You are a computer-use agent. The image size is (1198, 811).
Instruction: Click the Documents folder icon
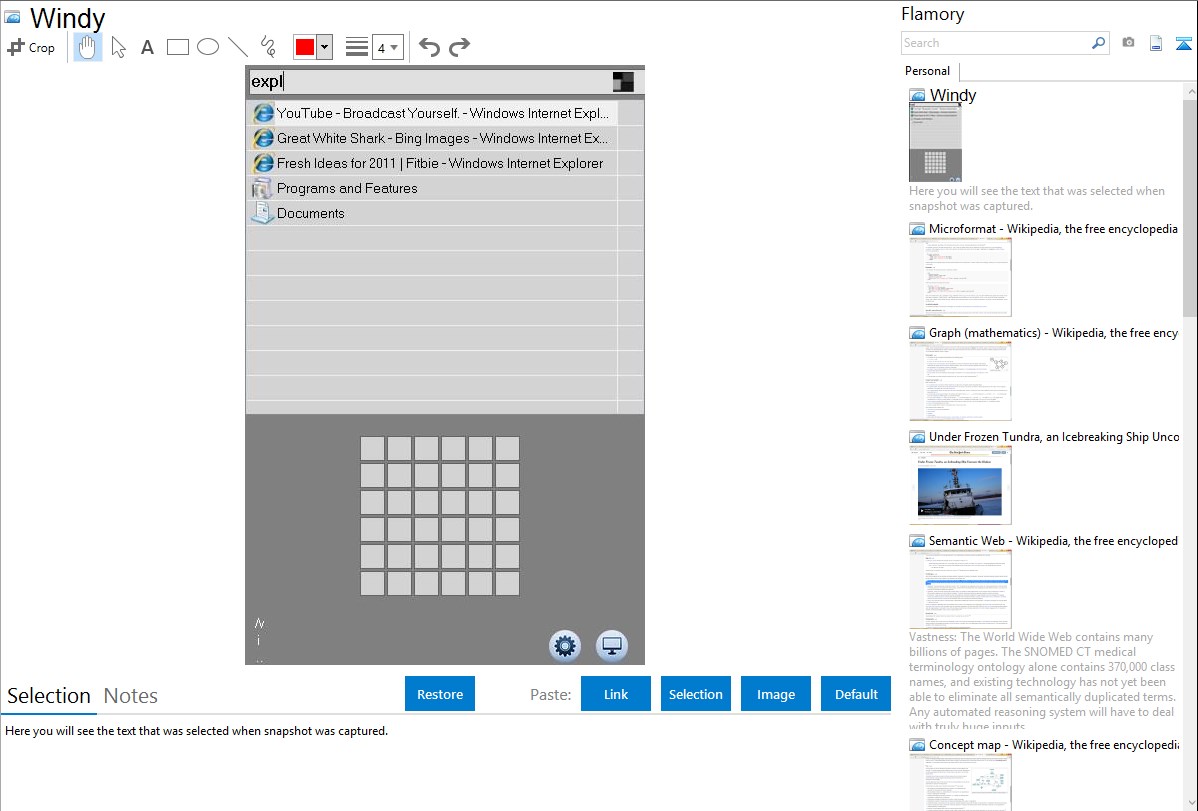click(262, 213)
